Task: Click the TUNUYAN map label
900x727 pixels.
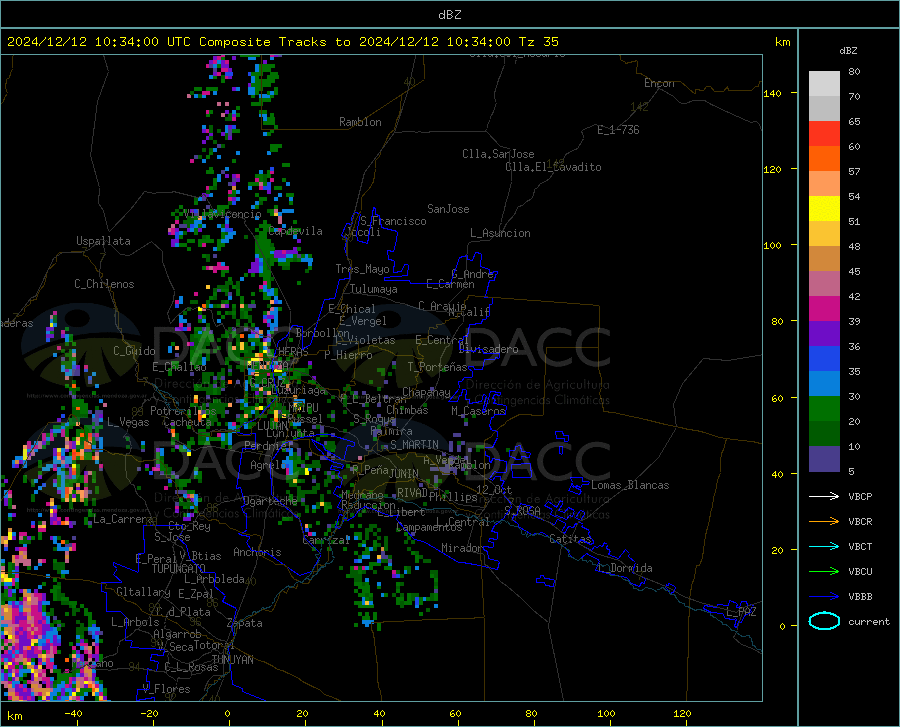Action: click(x=232, y=660)
